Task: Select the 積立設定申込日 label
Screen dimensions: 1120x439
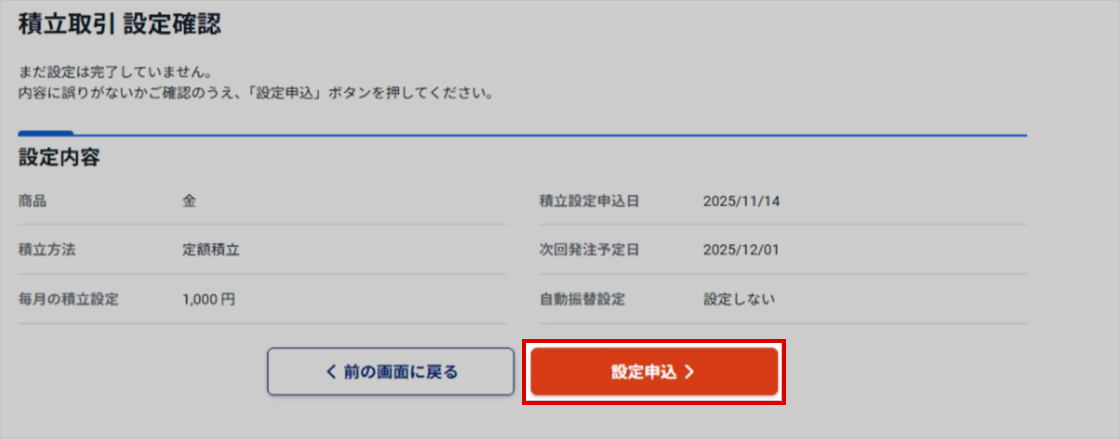Action: [x=589, y=201]
